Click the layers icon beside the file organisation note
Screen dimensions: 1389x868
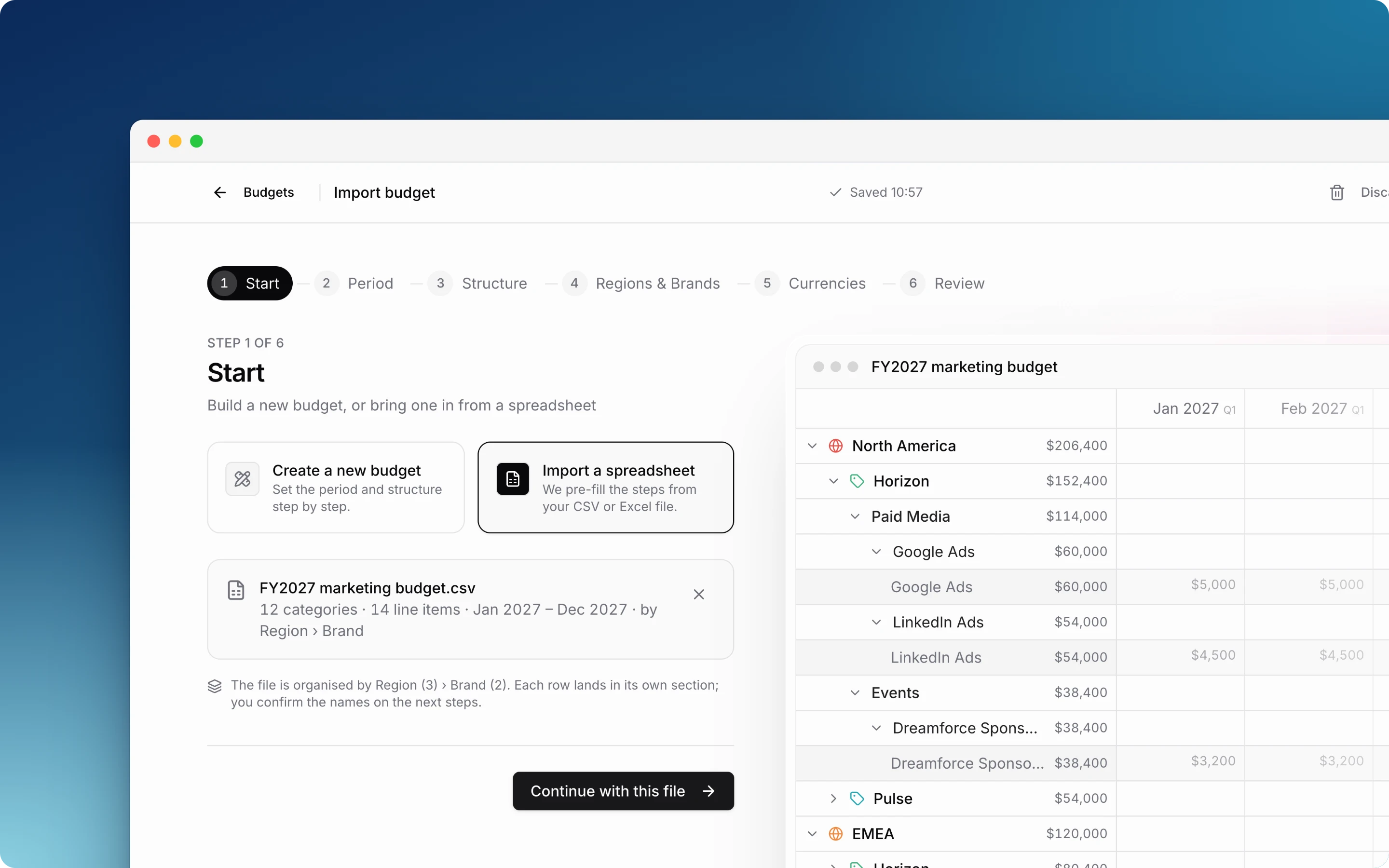tap(215, 686)
